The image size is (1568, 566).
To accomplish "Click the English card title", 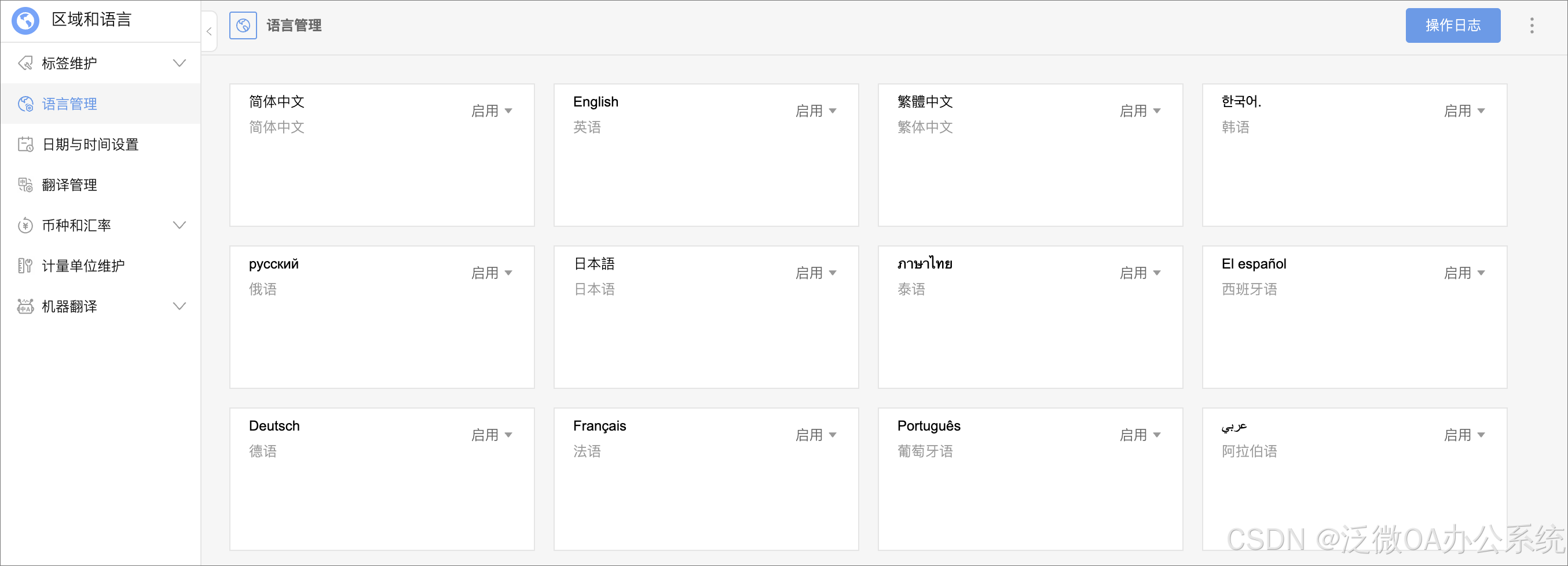I will 595,102.
